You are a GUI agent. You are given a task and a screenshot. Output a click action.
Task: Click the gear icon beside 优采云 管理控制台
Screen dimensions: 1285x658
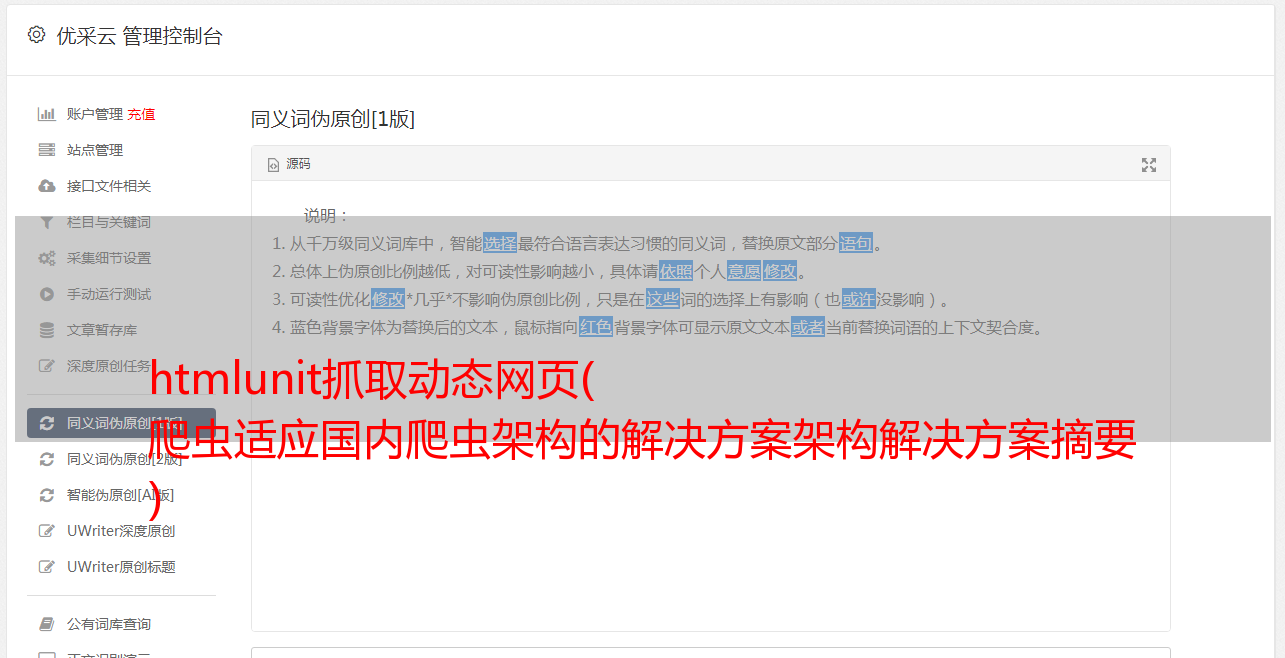(x=37, y=35)
